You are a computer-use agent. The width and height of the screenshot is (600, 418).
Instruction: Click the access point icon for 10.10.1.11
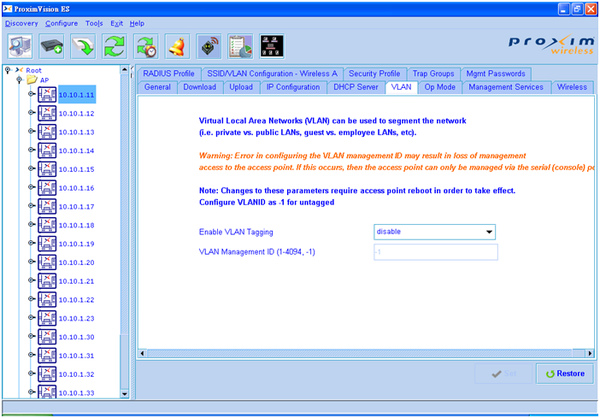click(47, 95)
